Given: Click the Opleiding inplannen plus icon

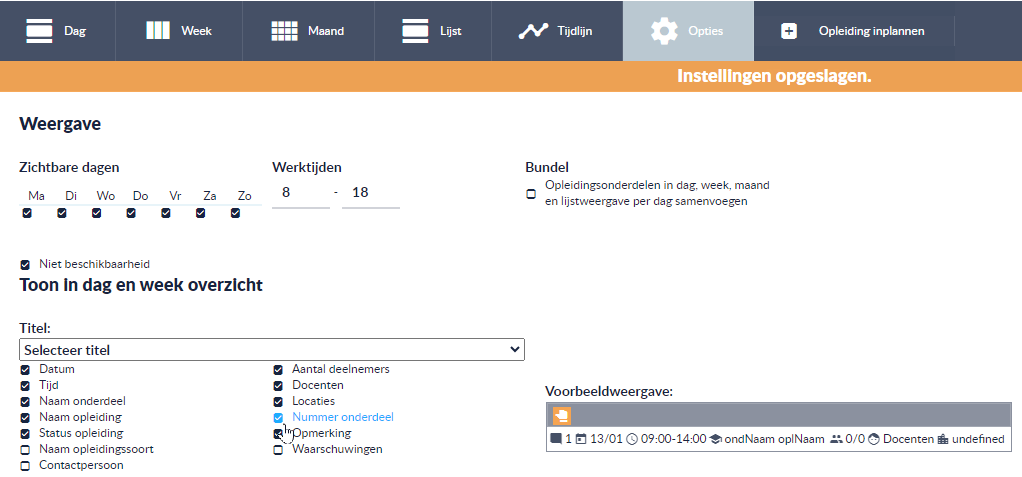Looking at the screenshot, I should 789,31.
